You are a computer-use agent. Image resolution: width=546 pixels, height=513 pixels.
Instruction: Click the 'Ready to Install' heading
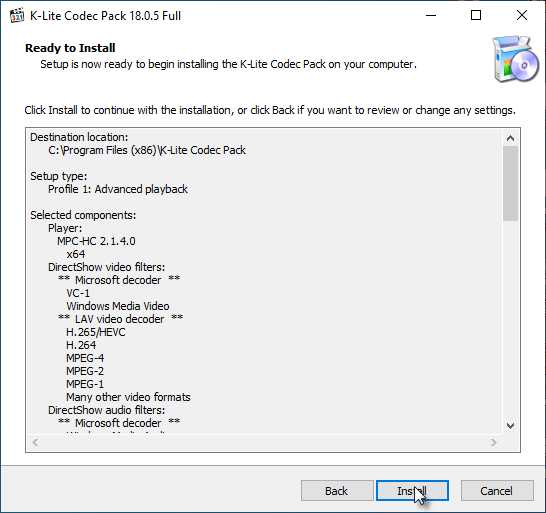(x=70, y=48)
